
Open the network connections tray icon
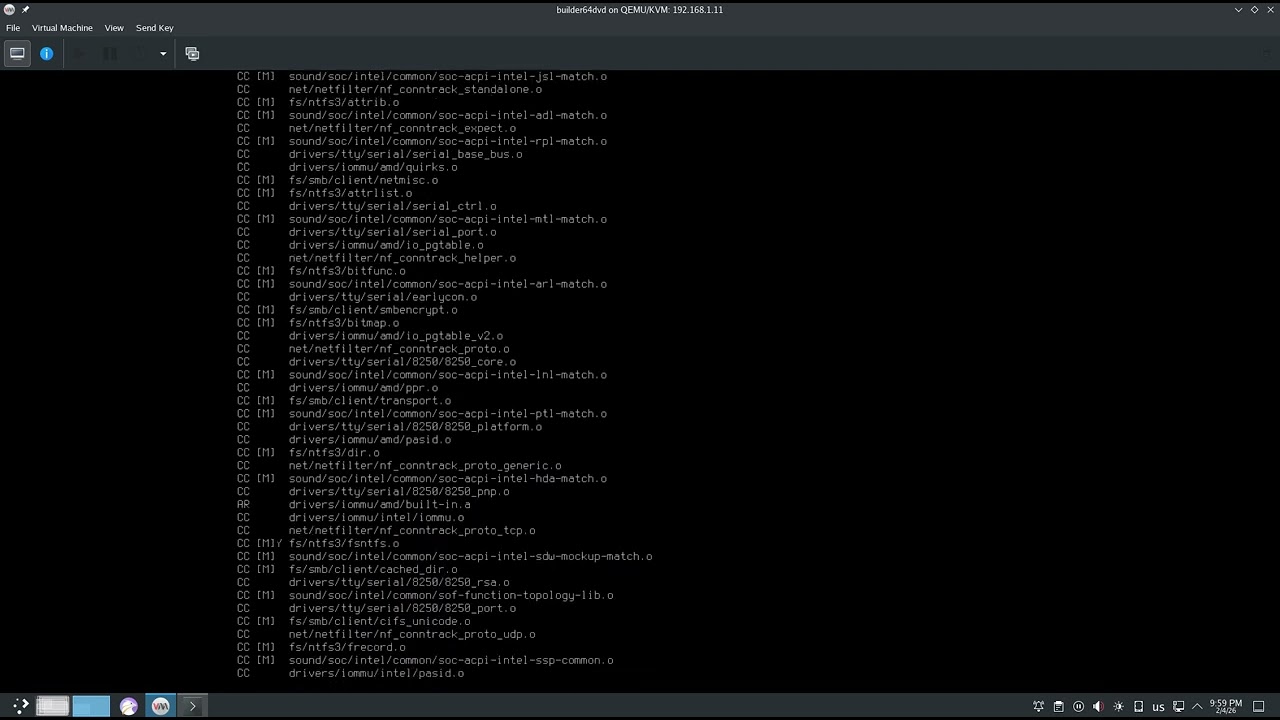tap(1179, 706)
